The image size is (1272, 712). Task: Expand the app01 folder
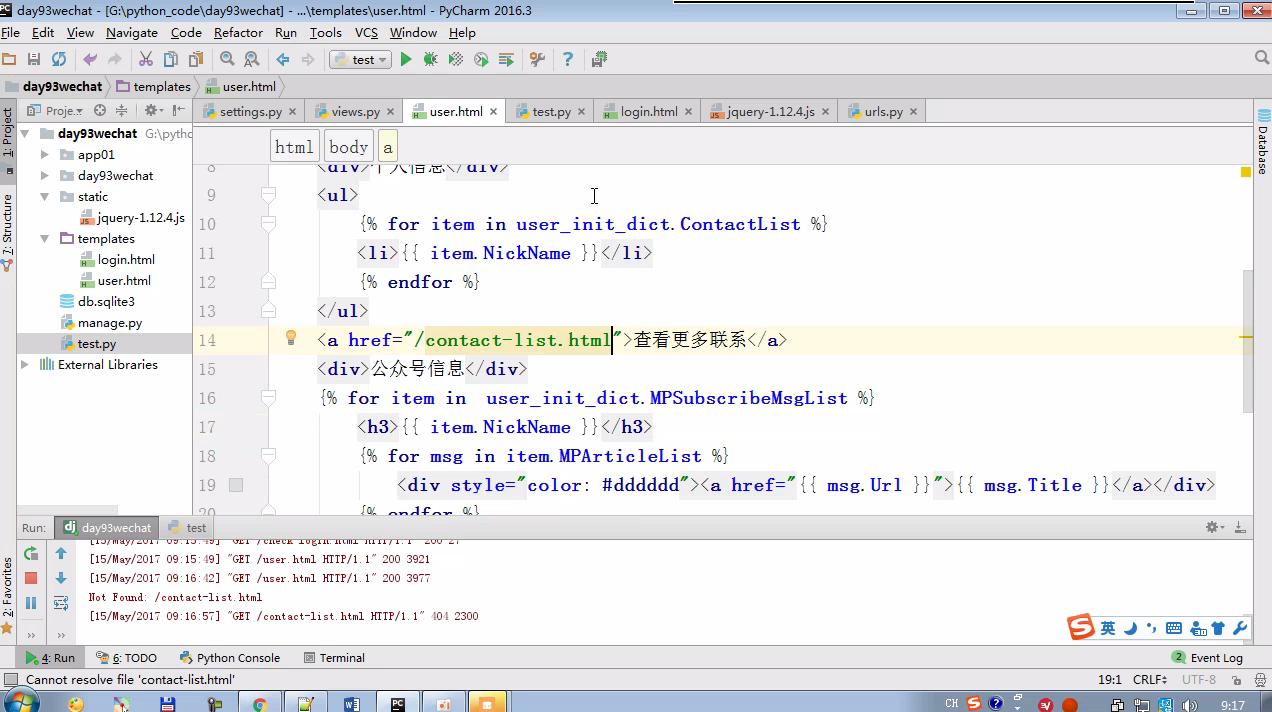pos(45,155)
